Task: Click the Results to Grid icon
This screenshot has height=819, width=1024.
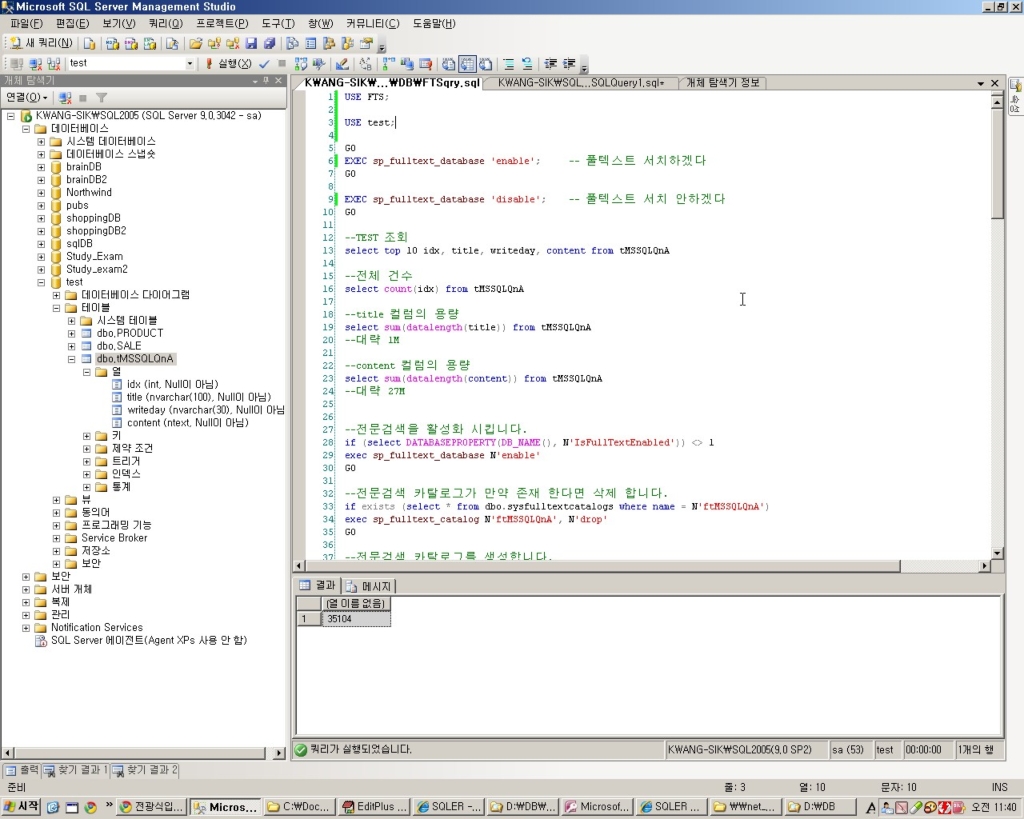Action: tap(467, 63)
